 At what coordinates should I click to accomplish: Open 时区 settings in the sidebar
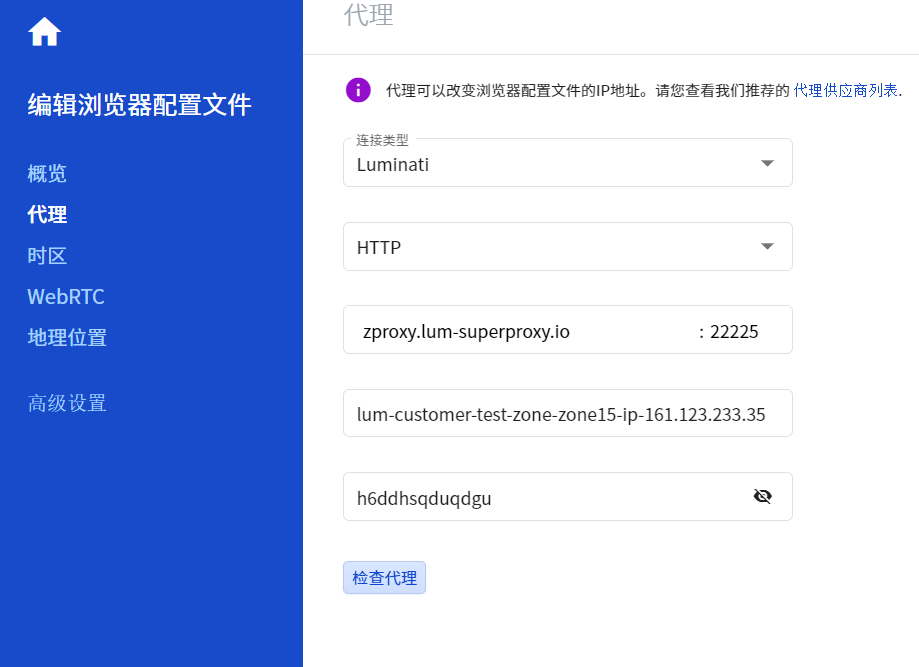pyautogui.click(x=47, y=256)
